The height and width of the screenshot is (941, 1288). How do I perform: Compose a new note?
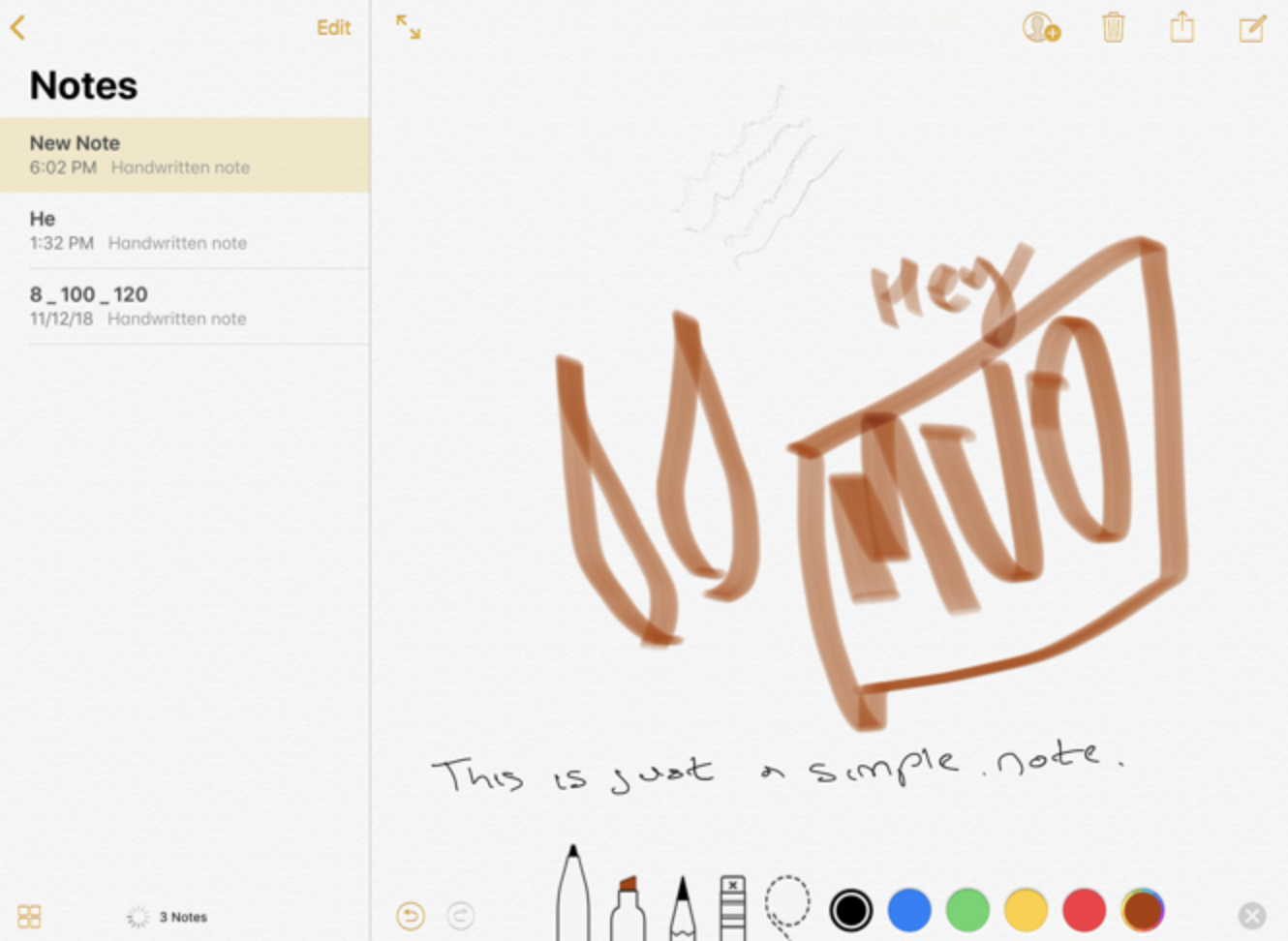tap(1252, 28)
